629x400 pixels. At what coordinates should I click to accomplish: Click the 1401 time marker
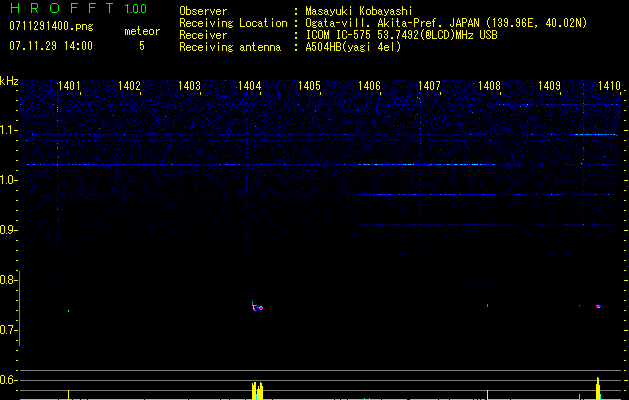click(69, 86)
